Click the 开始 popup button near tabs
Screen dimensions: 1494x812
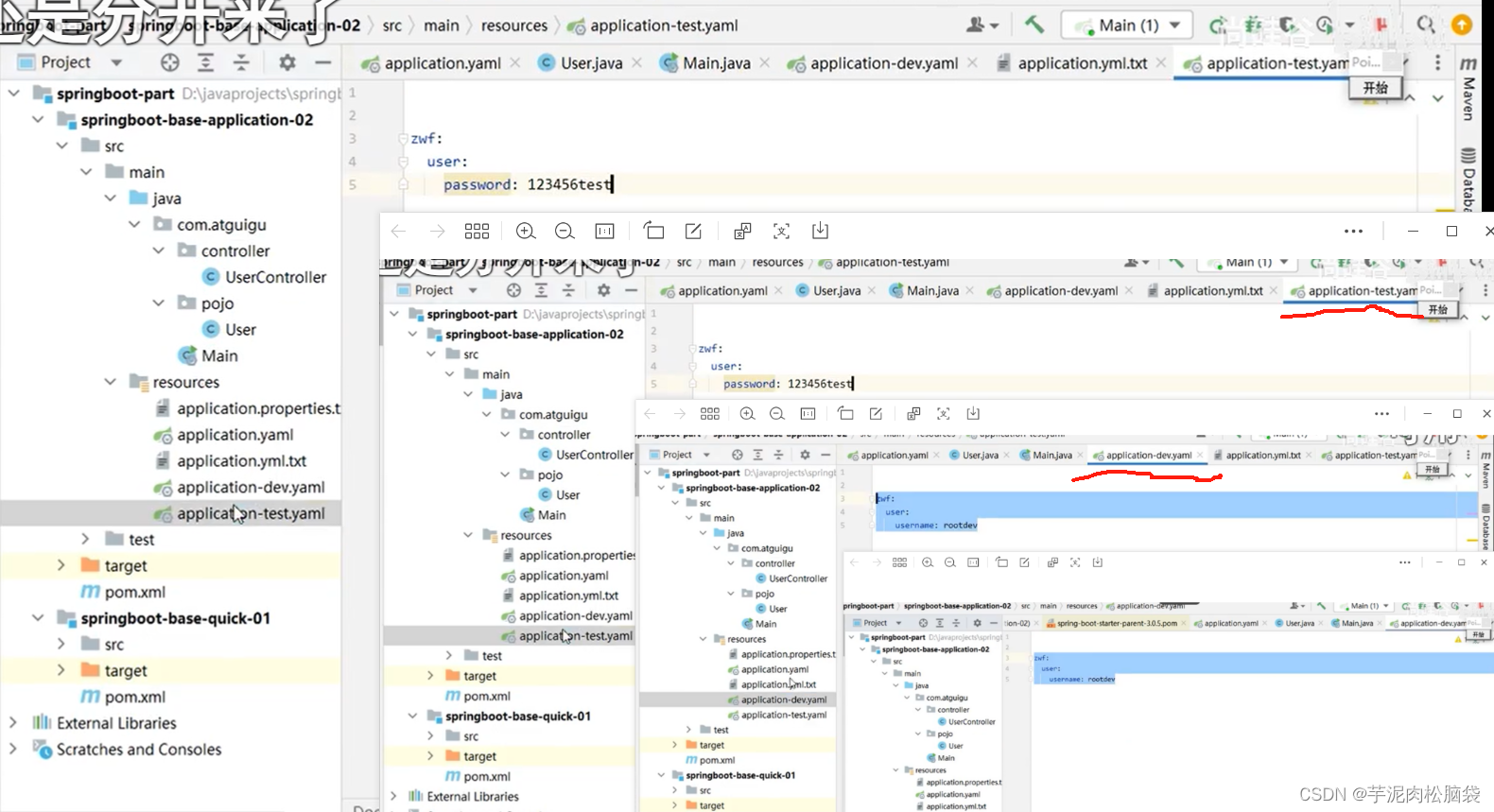(x=1375, y=88)
